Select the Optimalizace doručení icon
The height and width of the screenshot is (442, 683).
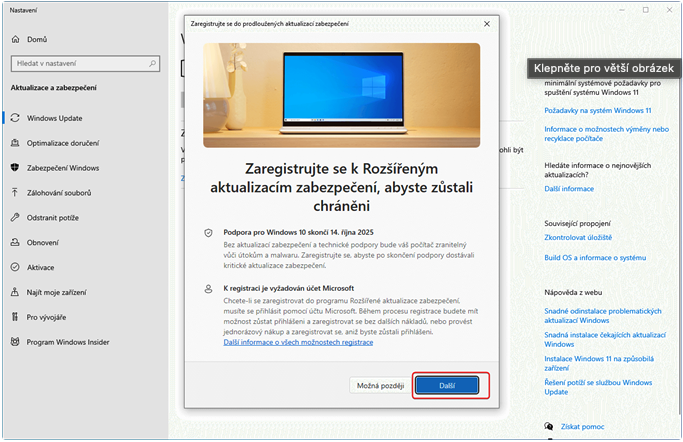(15, 143)
